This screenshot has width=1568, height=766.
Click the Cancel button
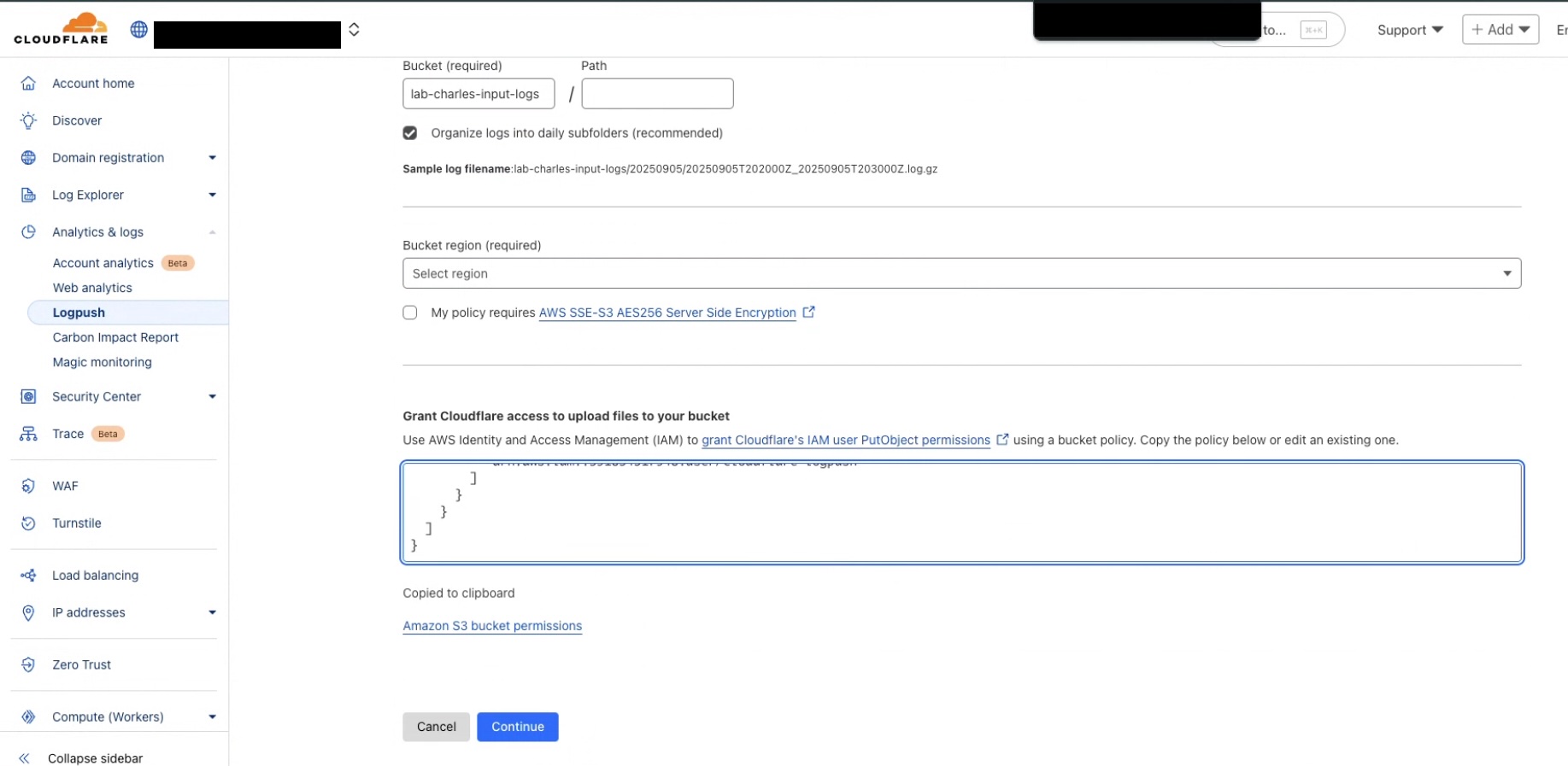click(436, 727)
